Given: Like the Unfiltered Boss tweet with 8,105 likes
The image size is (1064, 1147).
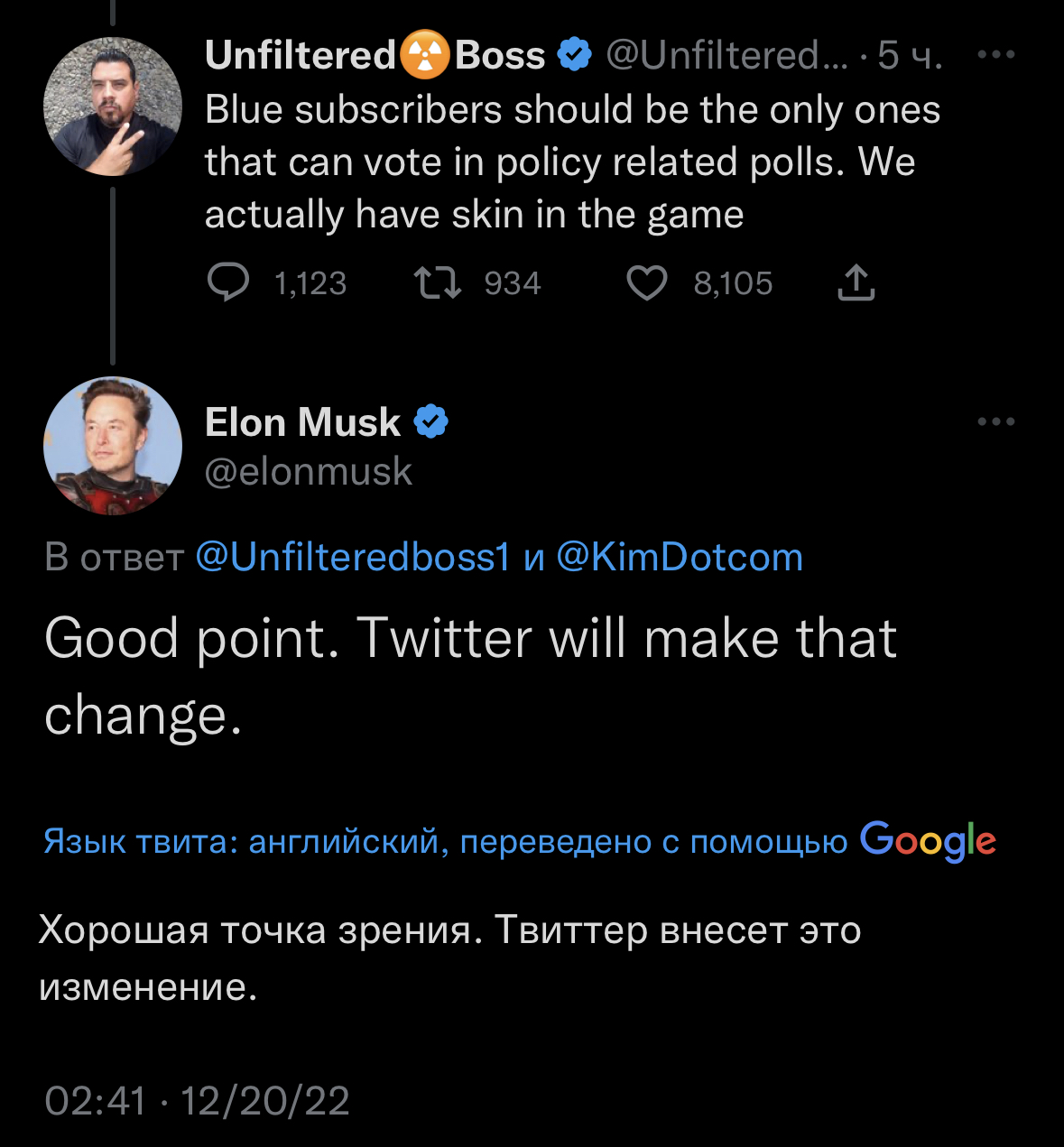Looking at the screenshot, I should 646,282.
